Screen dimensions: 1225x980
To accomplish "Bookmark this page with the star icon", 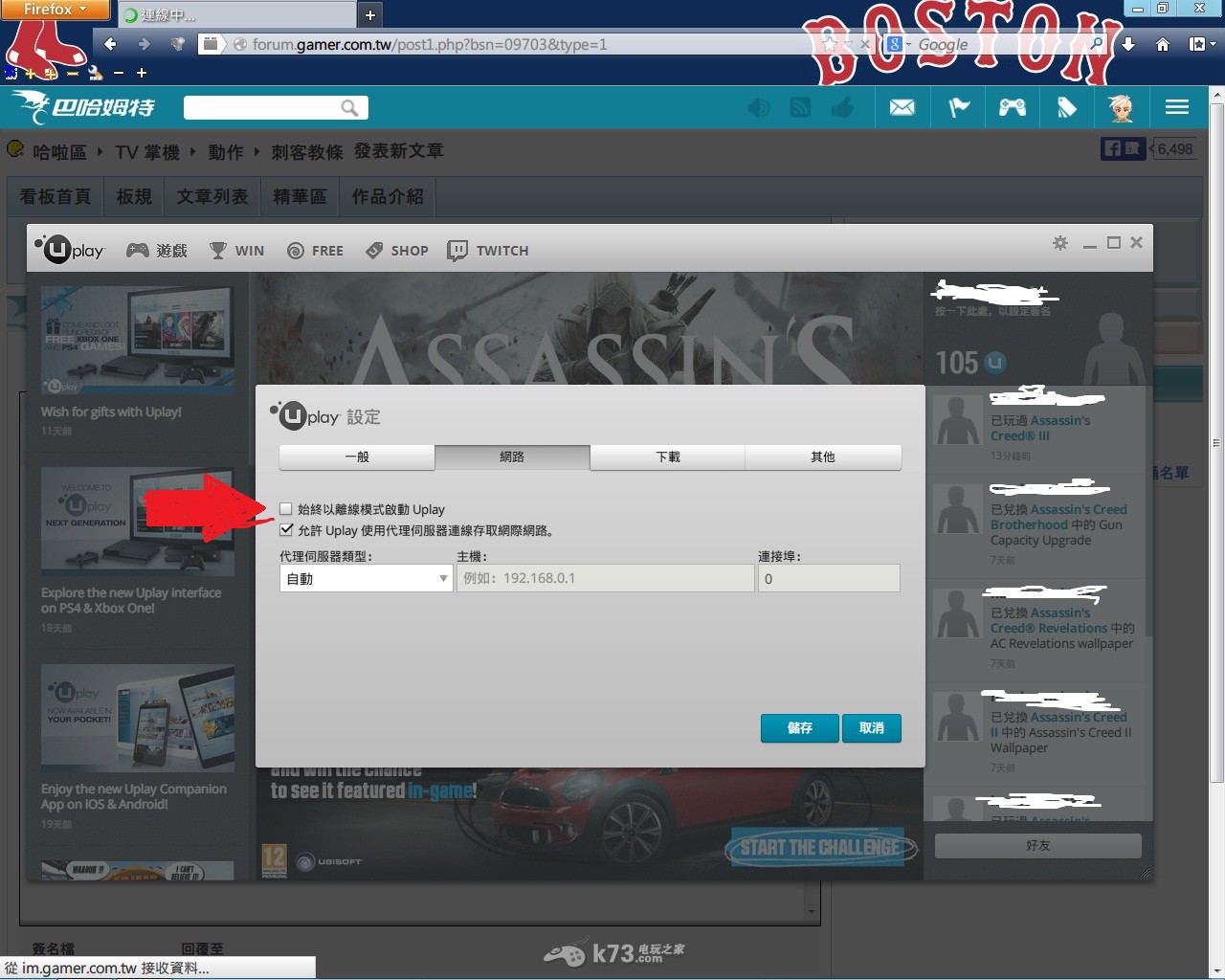I will point(830,44).
